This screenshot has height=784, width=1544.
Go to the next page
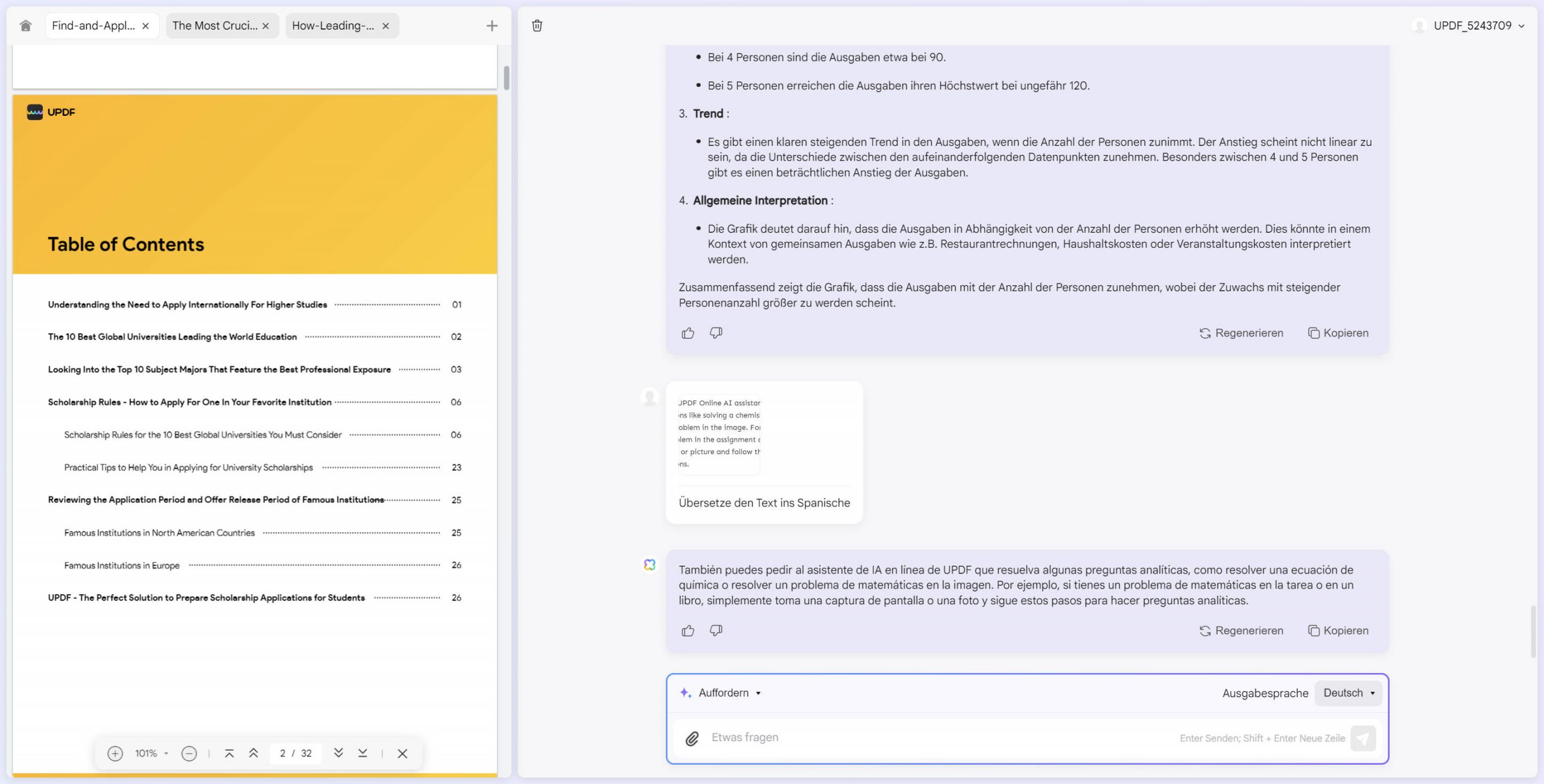point(338,753)
